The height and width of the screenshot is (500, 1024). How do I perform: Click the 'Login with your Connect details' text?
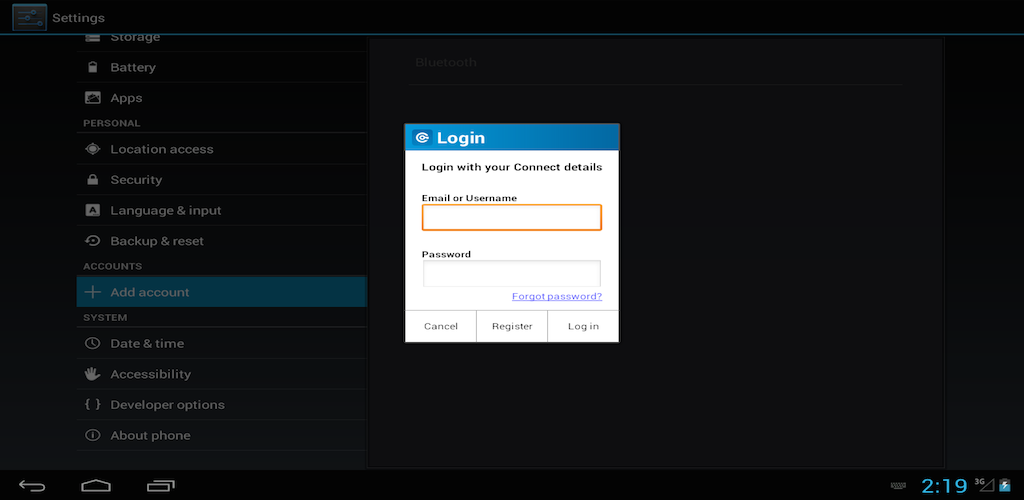pyautogui.click(x=512, y=167)
